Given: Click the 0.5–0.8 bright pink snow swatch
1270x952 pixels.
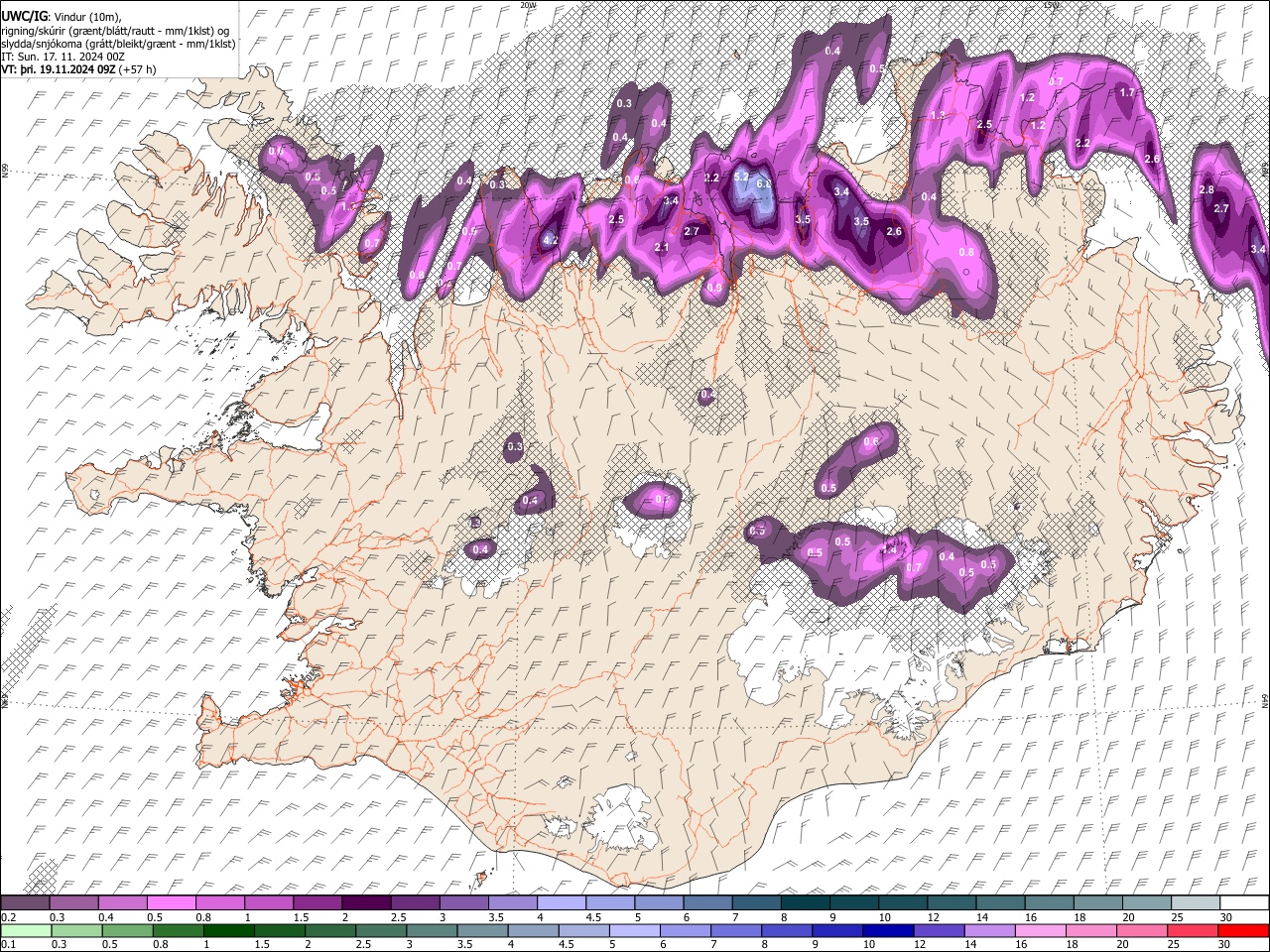Looking at the screenshot, I should tap(171, 903).
